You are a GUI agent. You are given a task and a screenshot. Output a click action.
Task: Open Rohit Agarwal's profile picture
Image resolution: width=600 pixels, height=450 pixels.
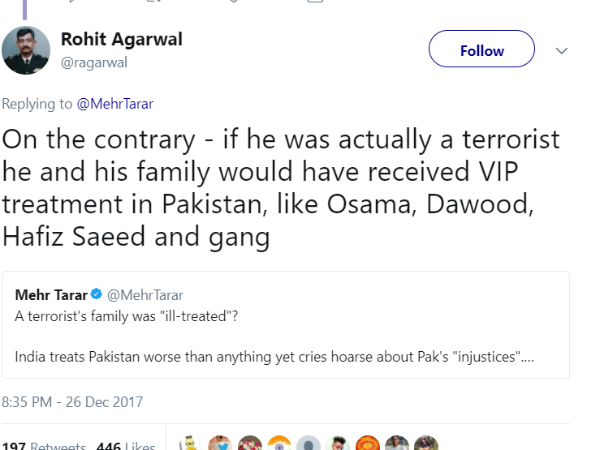(27, 50)
